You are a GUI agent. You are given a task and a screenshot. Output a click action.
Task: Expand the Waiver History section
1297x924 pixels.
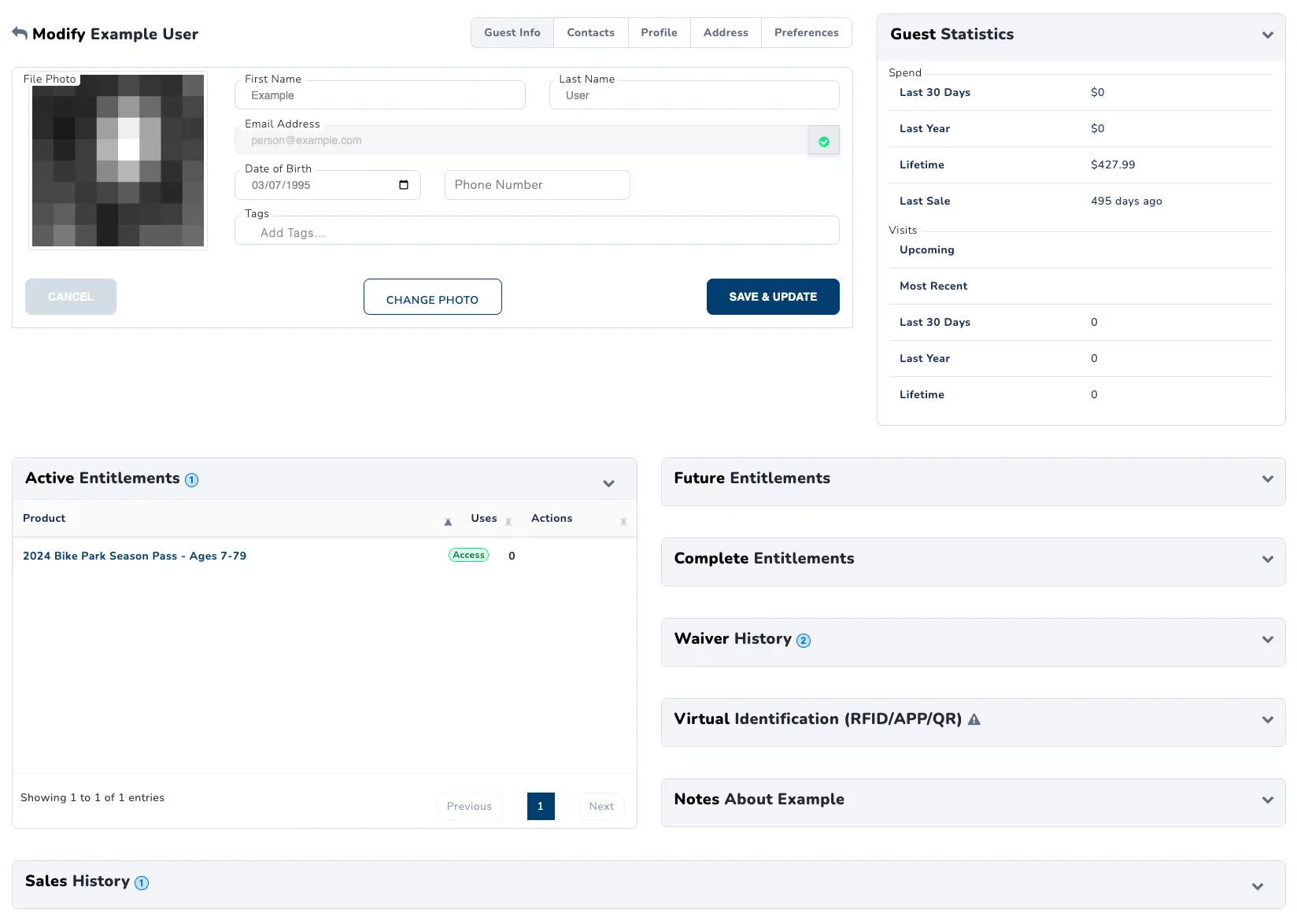(1268, 639)
